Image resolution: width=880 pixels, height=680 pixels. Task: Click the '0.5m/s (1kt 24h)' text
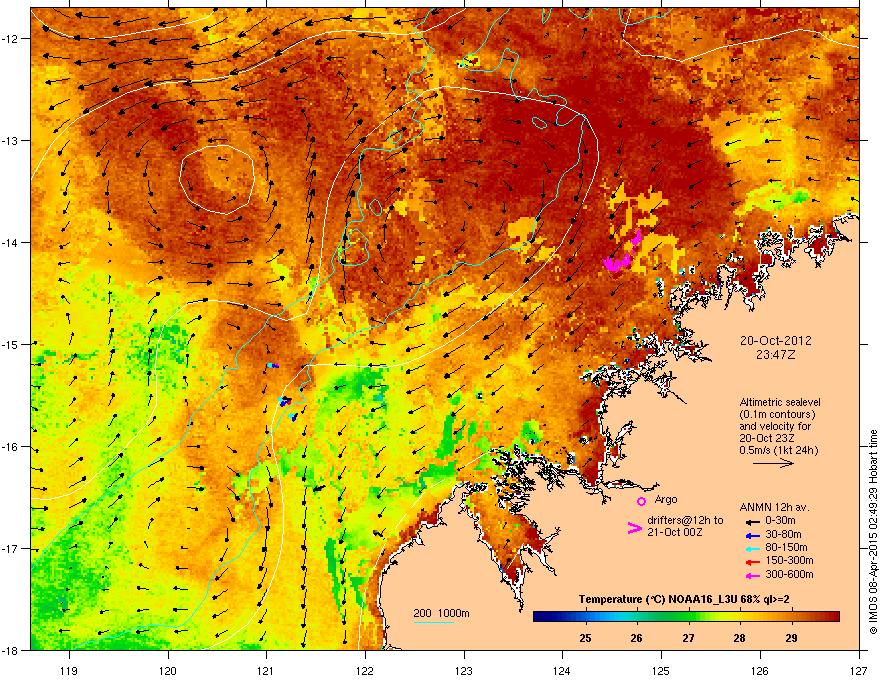[779, 450]
